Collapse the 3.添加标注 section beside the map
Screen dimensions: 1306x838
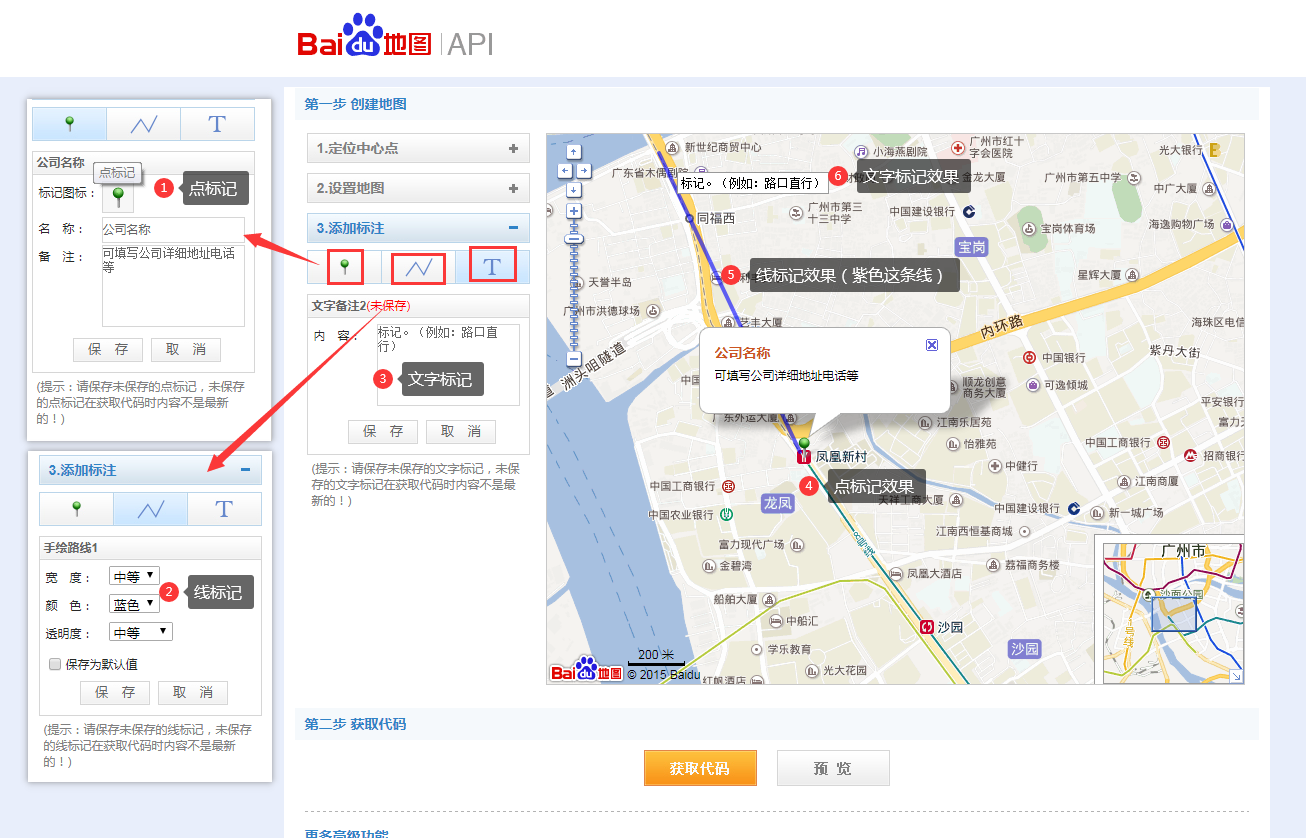[418, 228]
